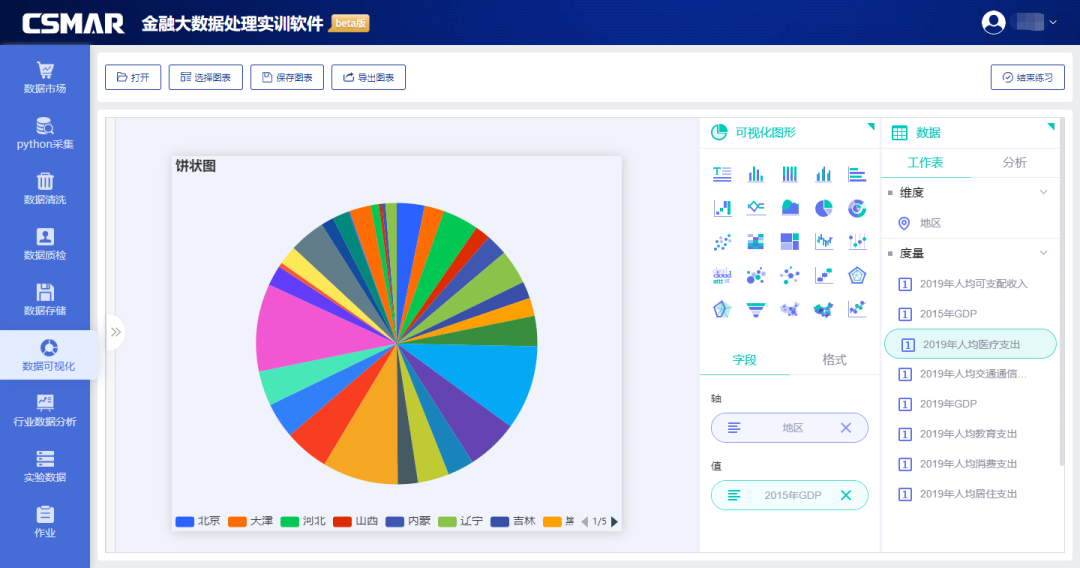The image size is (1080, 568).
Task: Choose the word cloud chart icon
Action: [x=722, y=274]
